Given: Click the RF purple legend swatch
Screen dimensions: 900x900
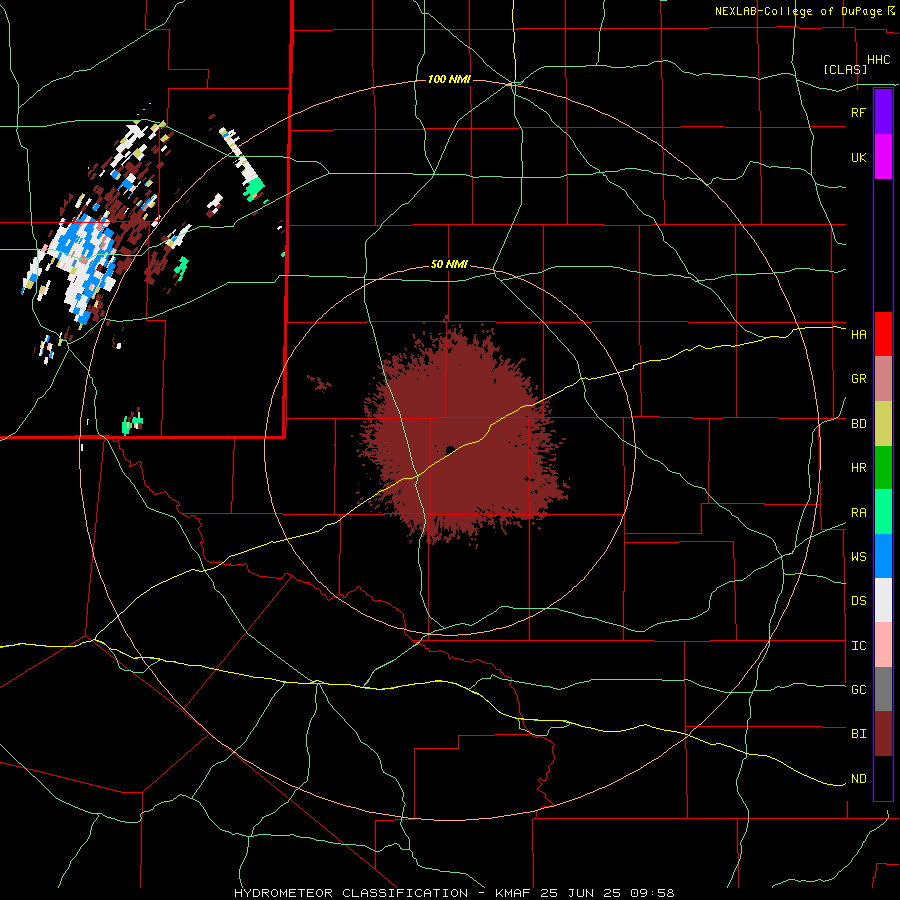Looking at the screenshot, I should click(883, 111).
